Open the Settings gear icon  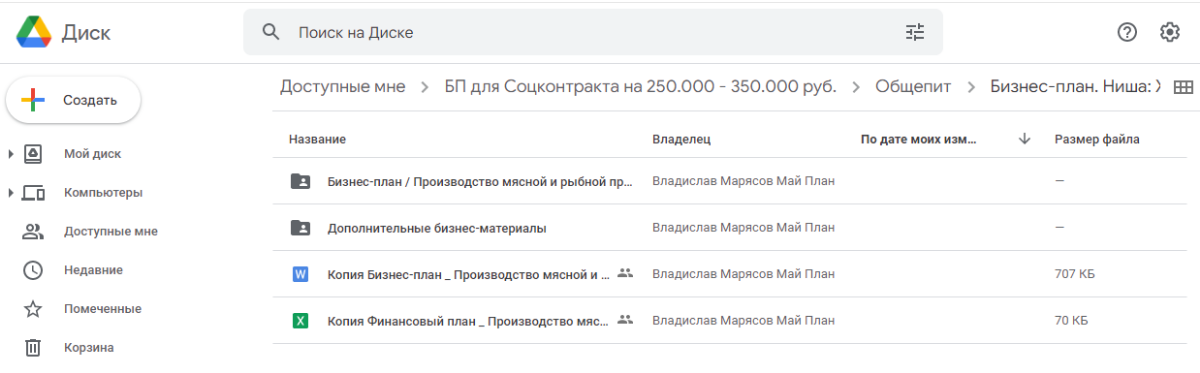[x=1170, y=32]
